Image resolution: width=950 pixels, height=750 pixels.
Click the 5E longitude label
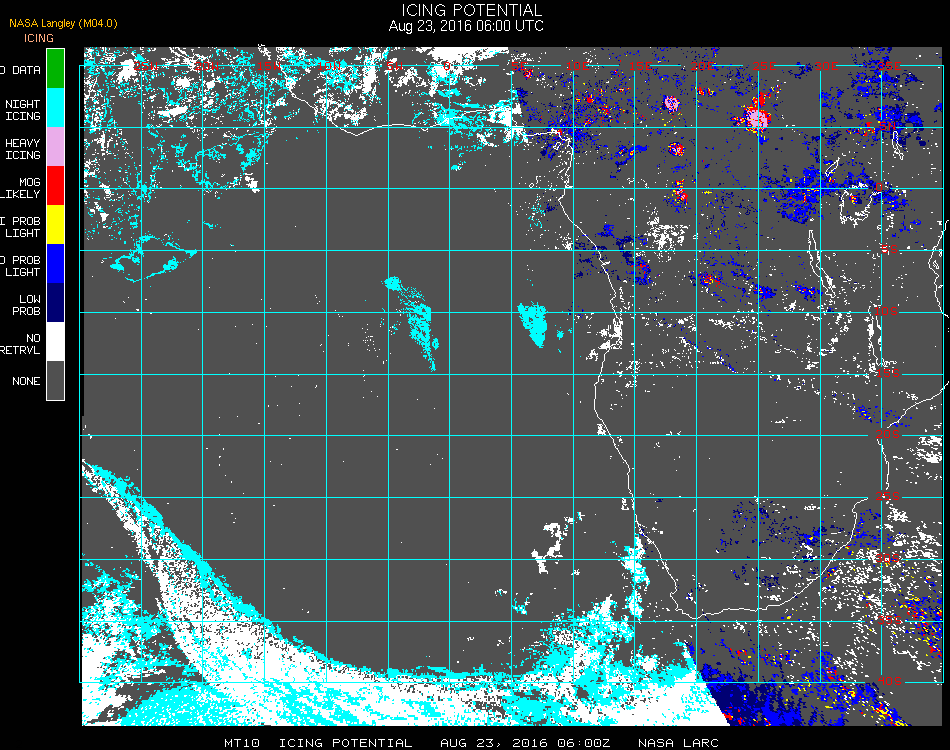(519, 66)
